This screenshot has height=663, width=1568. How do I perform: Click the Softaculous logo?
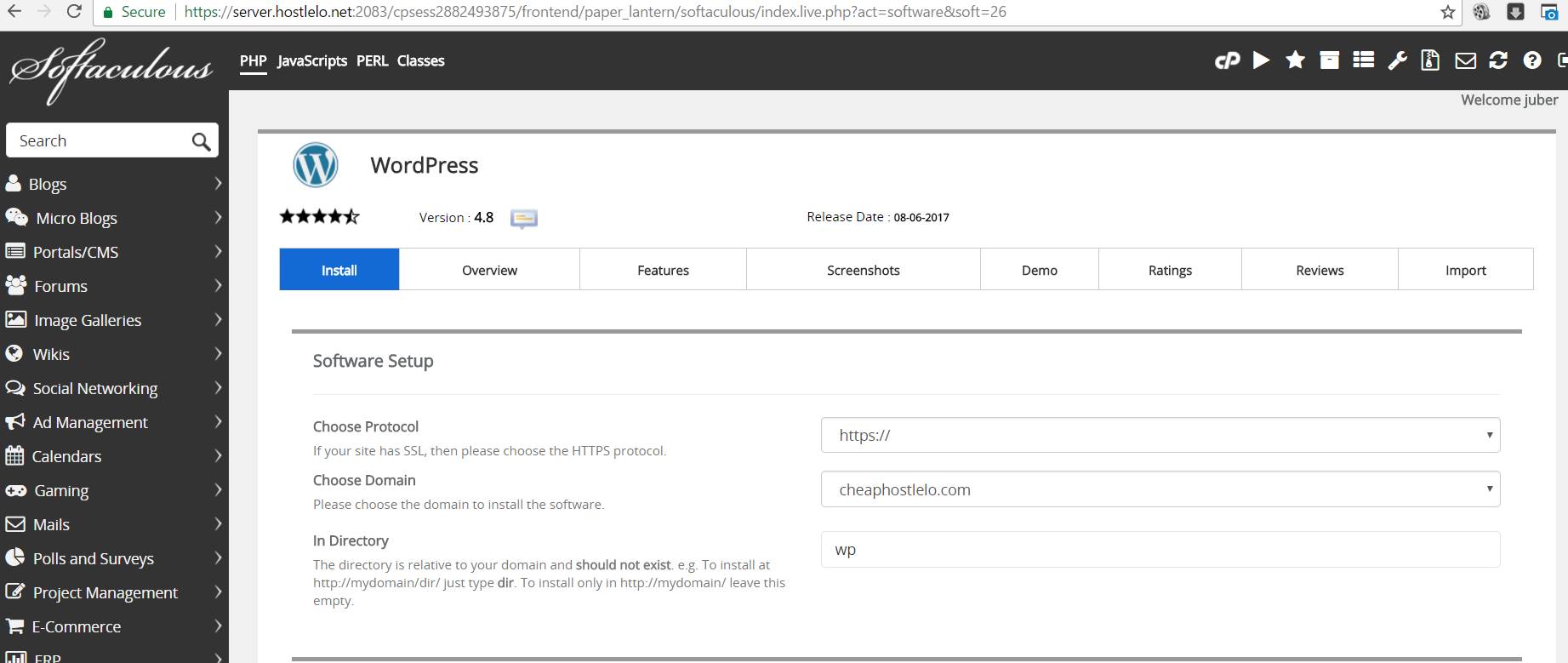[x=111, y=70]
